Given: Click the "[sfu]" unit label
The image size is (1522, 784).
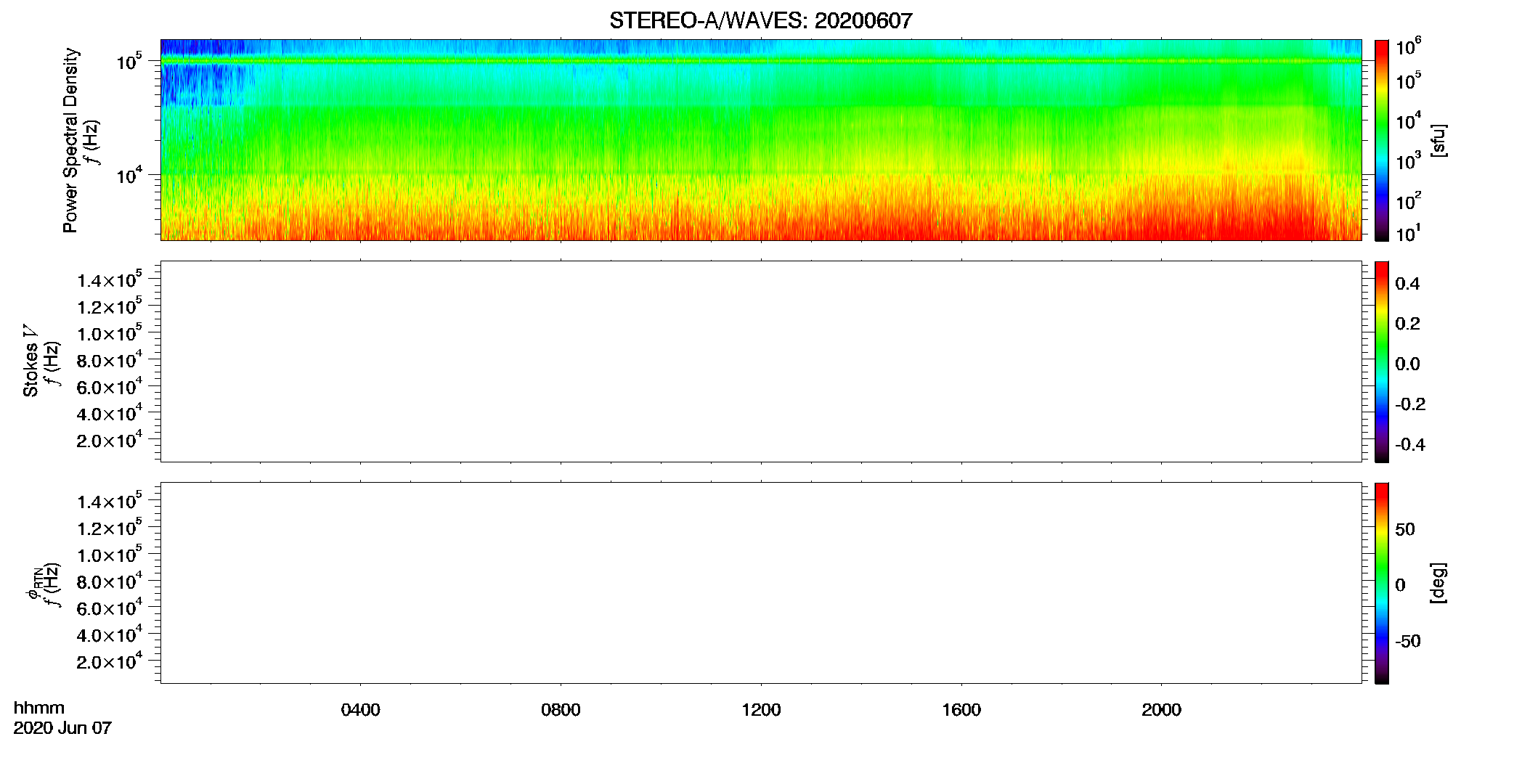Looking at the screenshot, I should point(1438,140).
